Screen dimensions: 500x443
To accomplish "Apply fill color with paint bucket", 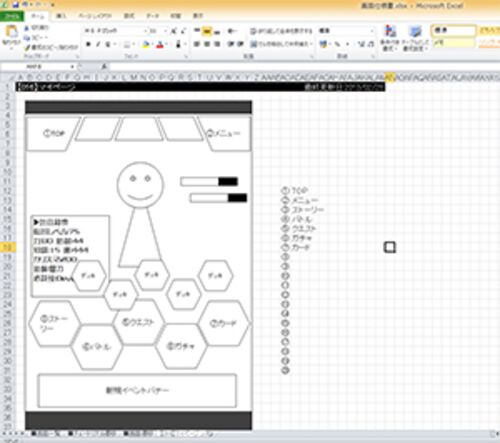I will click(146, 44).
